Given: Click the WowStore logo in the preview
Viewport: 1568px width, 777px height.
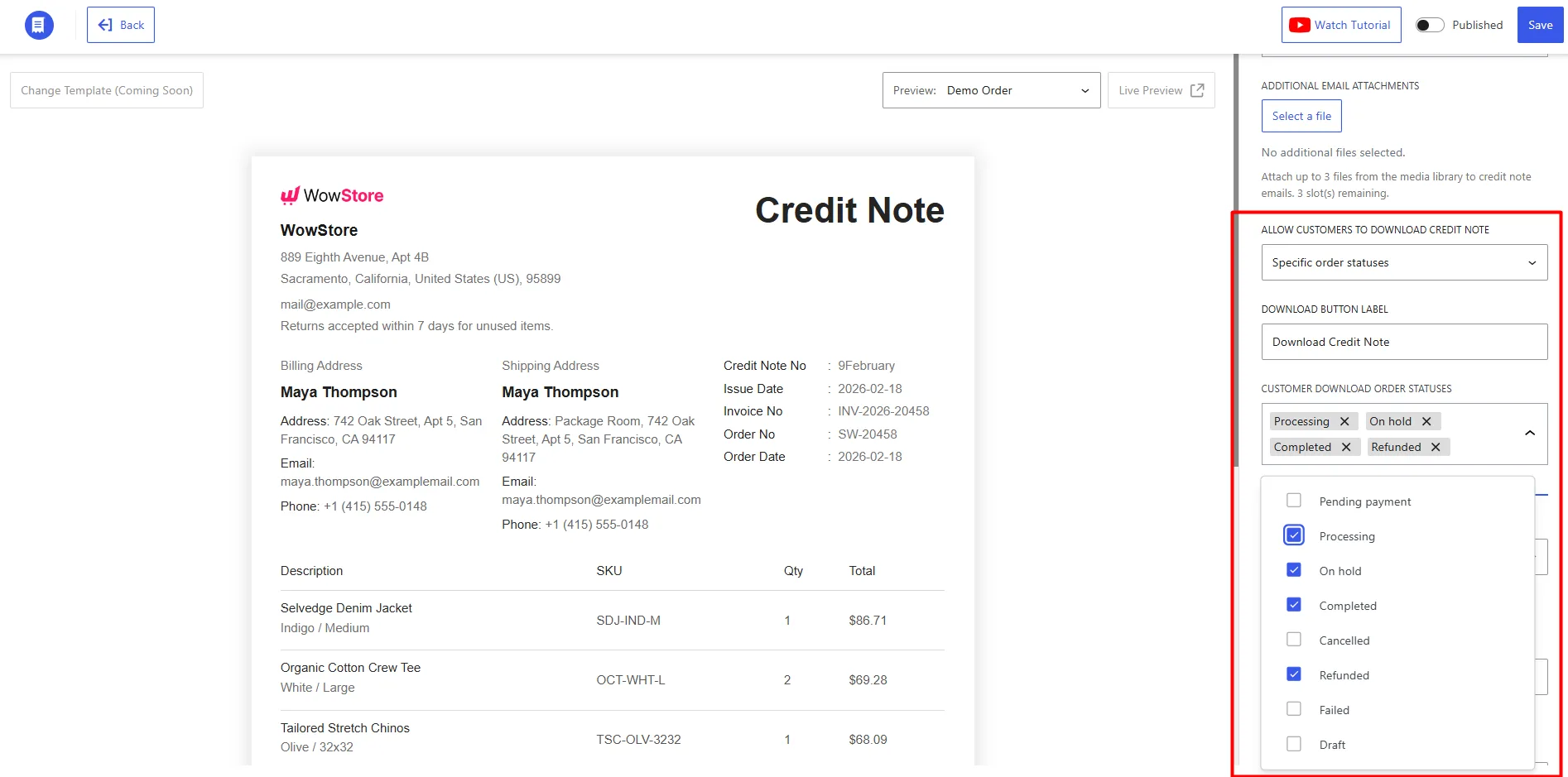Looking at the screenshot, I should [x=332, y=195].
